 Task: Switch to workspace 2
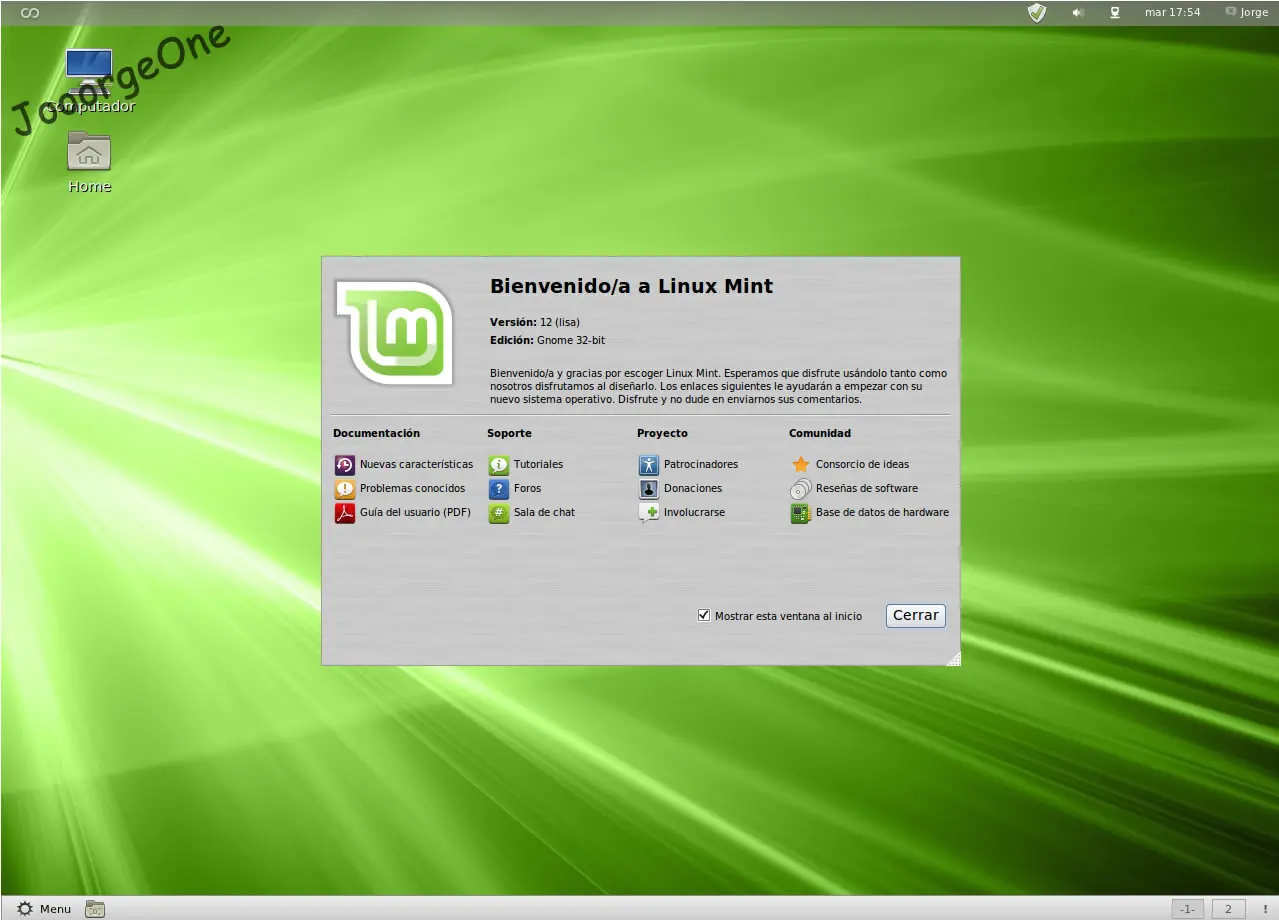pos(1229,909)
